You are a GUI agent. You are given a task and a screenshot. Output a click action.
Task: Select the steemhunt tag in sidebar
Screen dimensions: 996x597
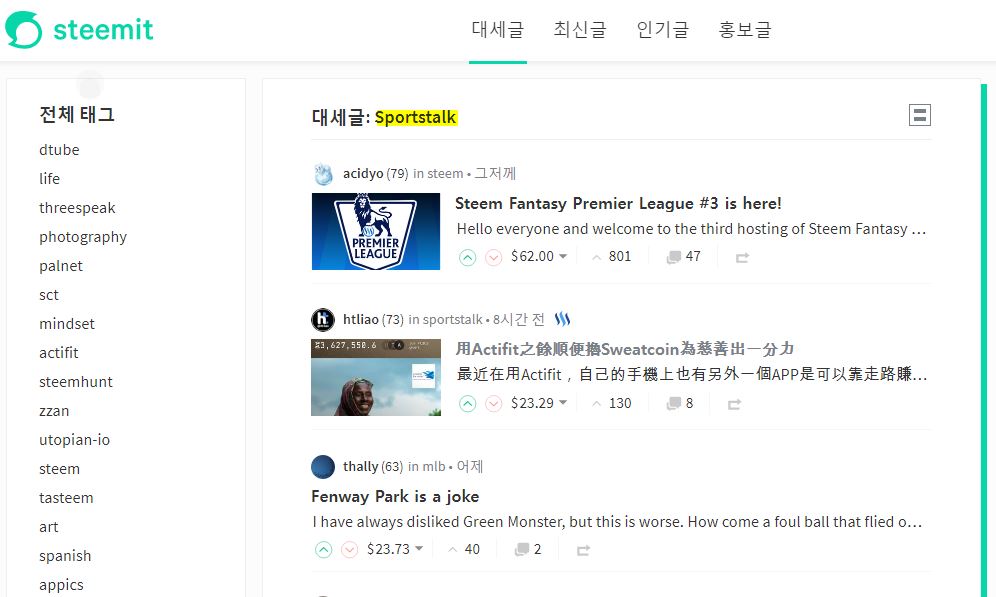point(76,382)
